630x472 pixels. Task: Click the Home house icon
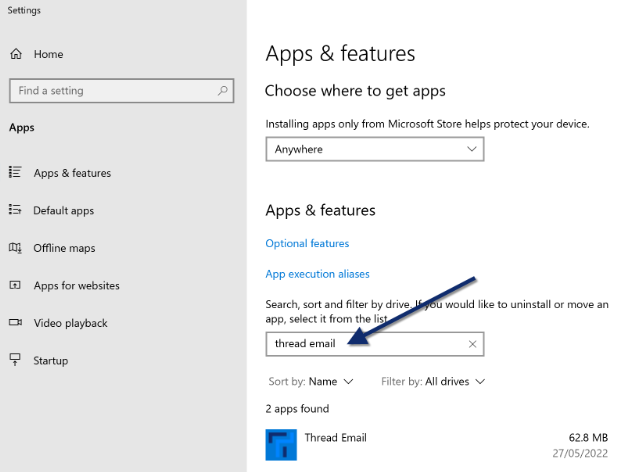tap(16, 54)
